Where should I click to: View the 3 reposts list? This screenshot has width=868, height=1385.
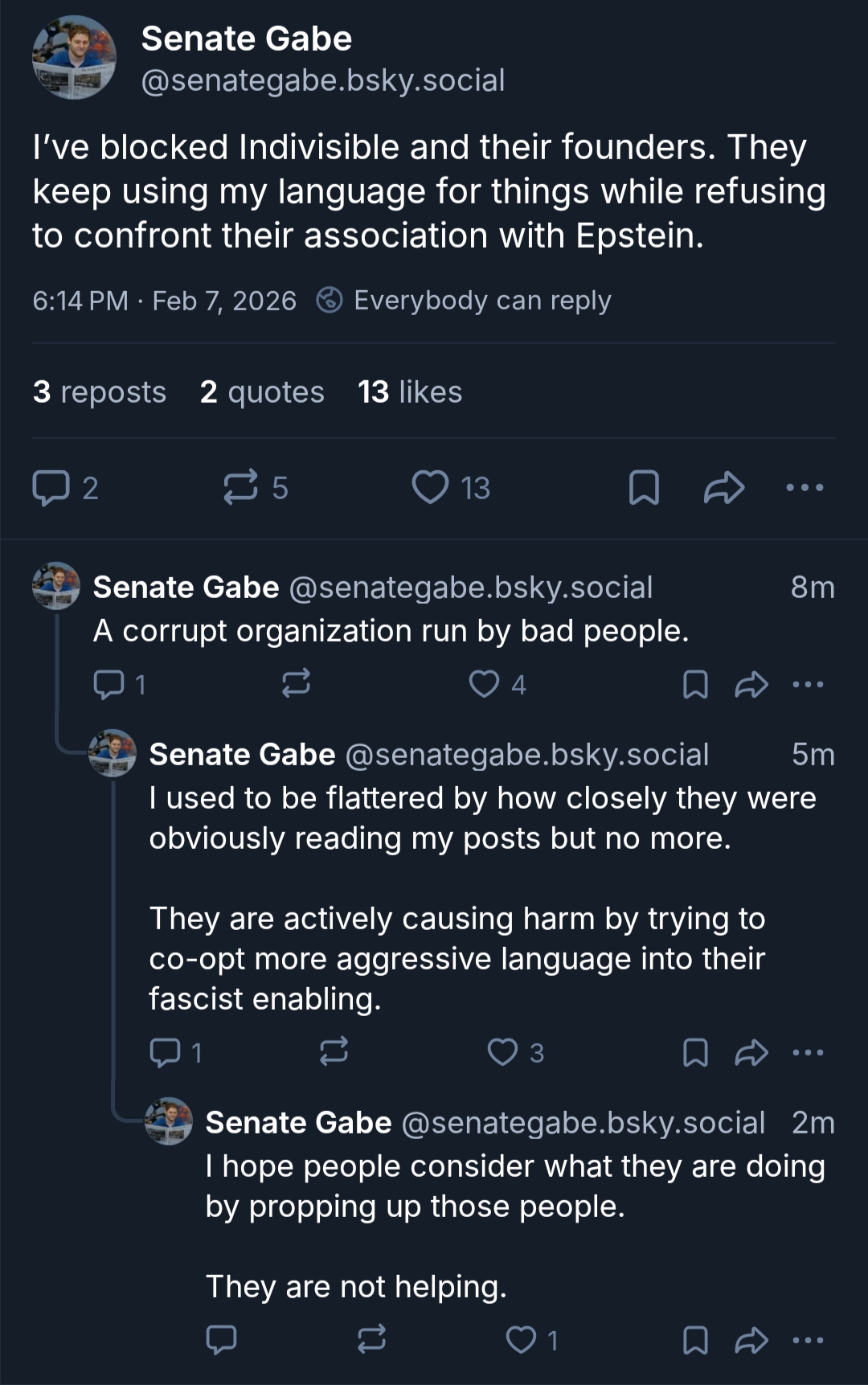point(99,392)
